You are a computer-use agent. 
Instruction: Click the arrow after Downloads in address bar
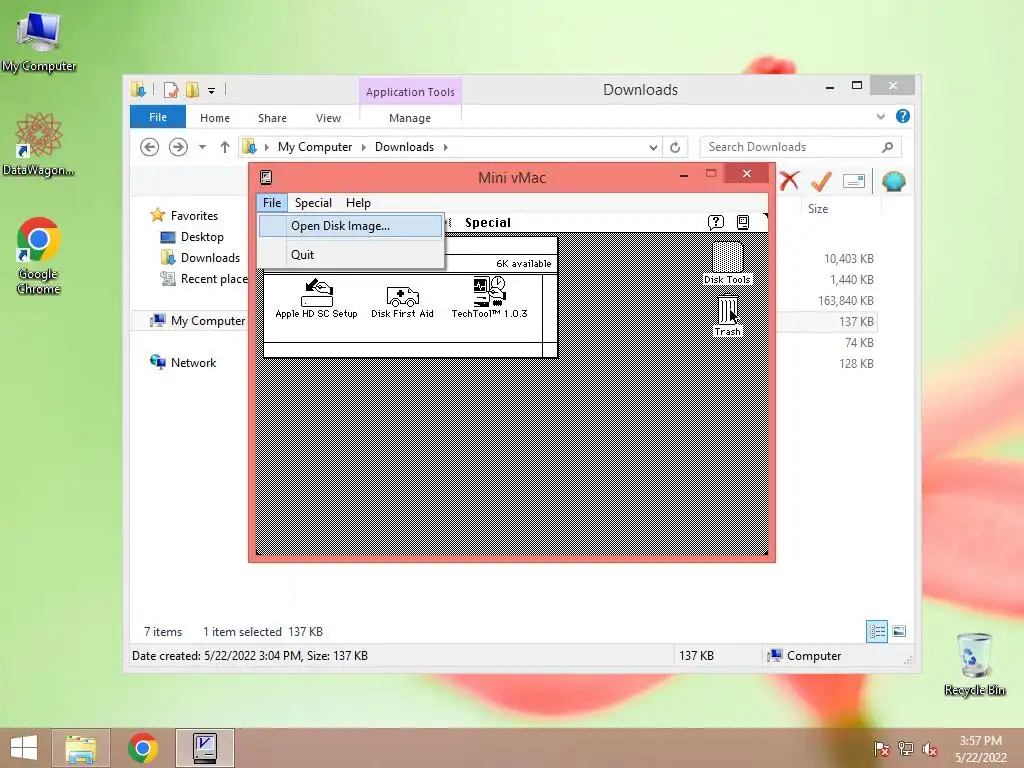tap(446, 147)
